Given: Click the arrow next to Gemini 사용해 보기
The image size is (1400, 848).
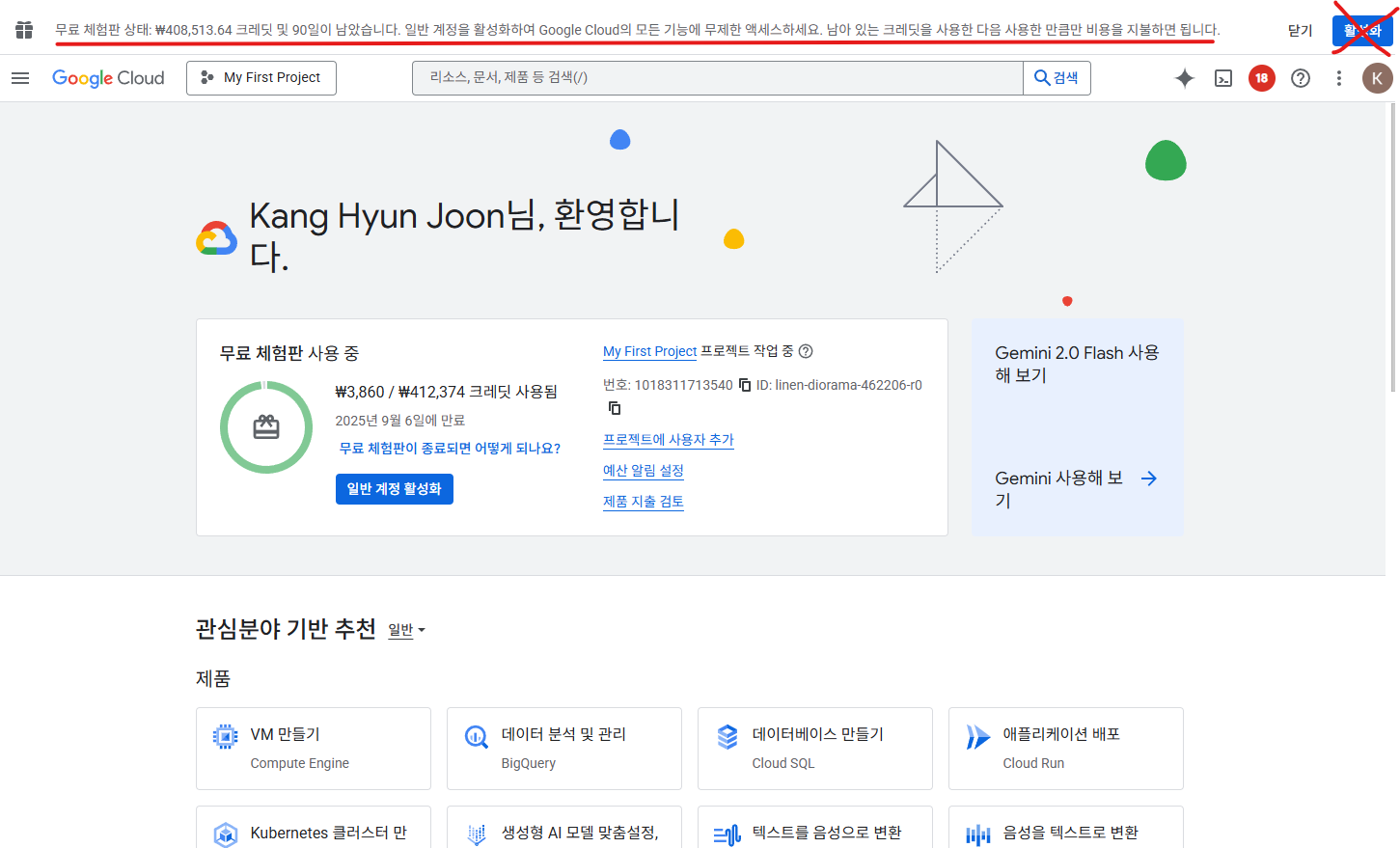Looking at the screenshot, I should point(1148,479).
